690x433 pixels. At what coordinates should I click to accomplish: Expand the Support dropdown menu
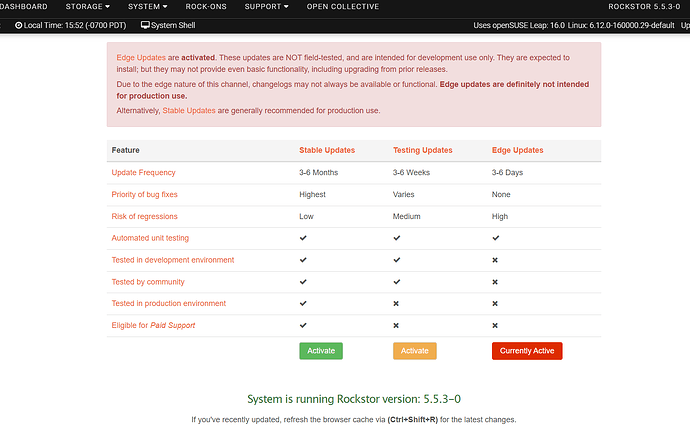point(266,7)
